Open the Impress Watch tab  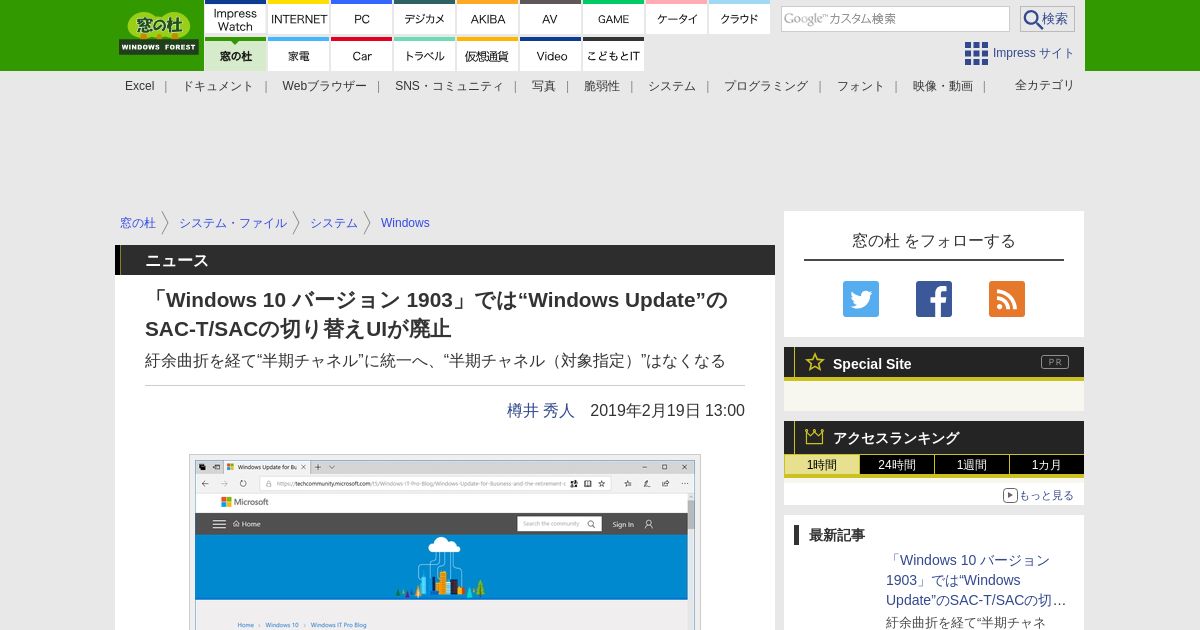(x=236, y=19)
